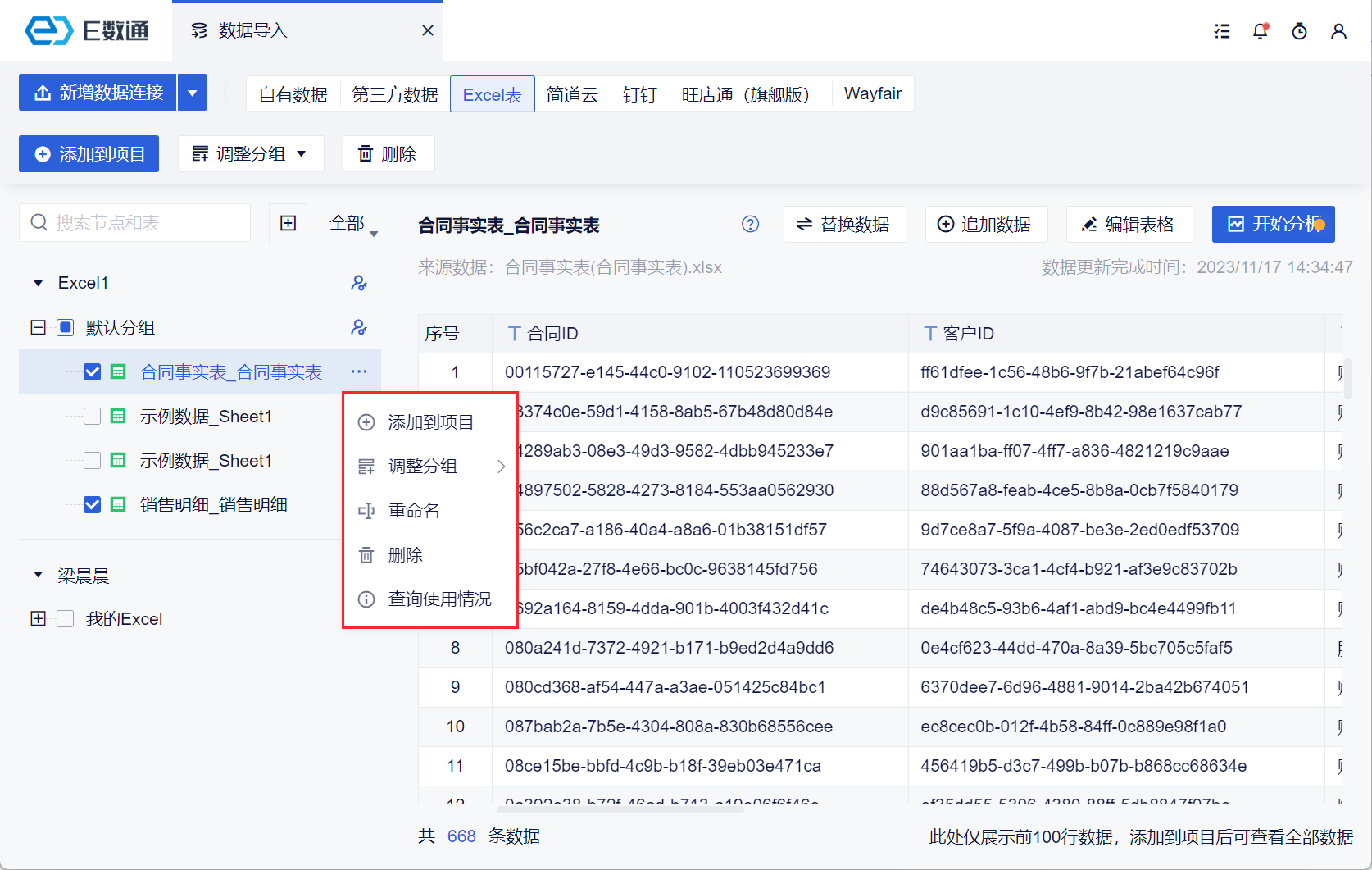Click the 新增数据连接 button

[98, 93]
